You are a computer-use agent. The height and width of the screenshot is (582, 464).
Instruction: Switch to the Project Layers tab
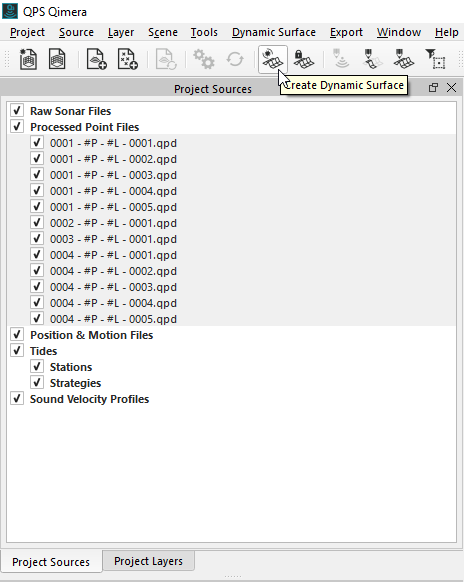pos(148,561)
